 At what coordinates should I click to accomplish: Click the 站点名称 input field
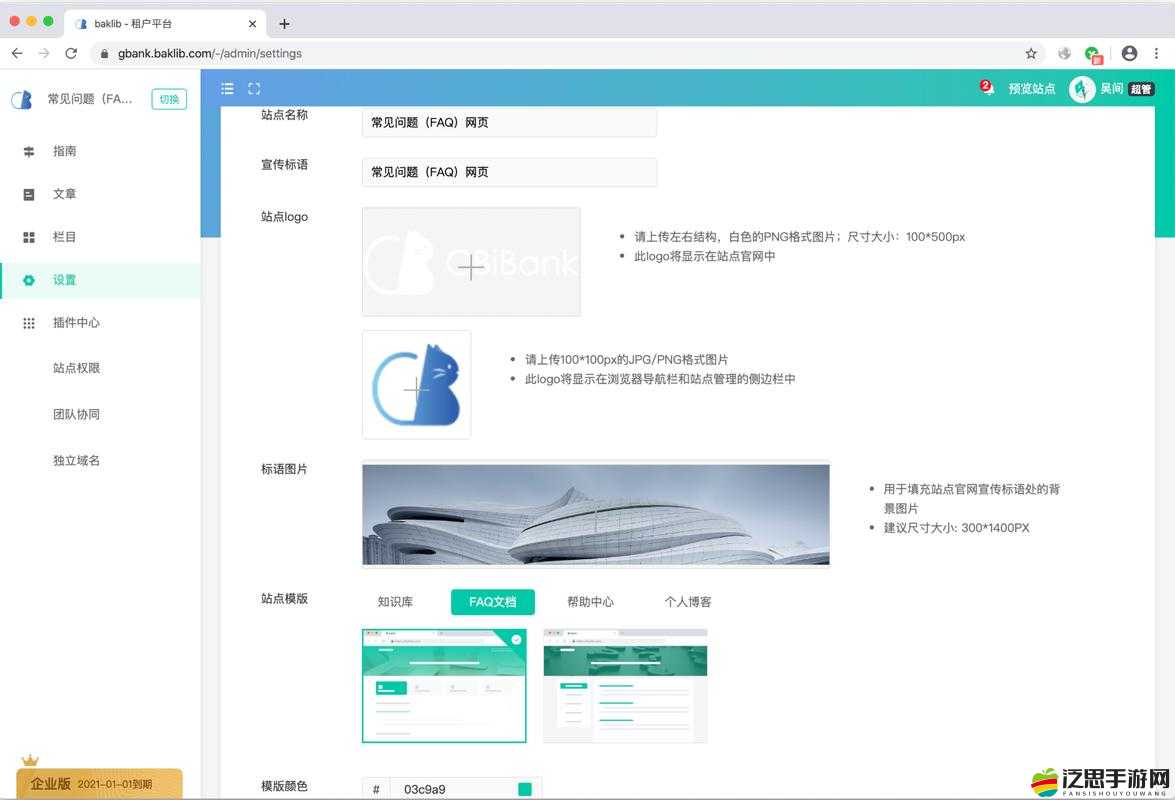(508, 121)
